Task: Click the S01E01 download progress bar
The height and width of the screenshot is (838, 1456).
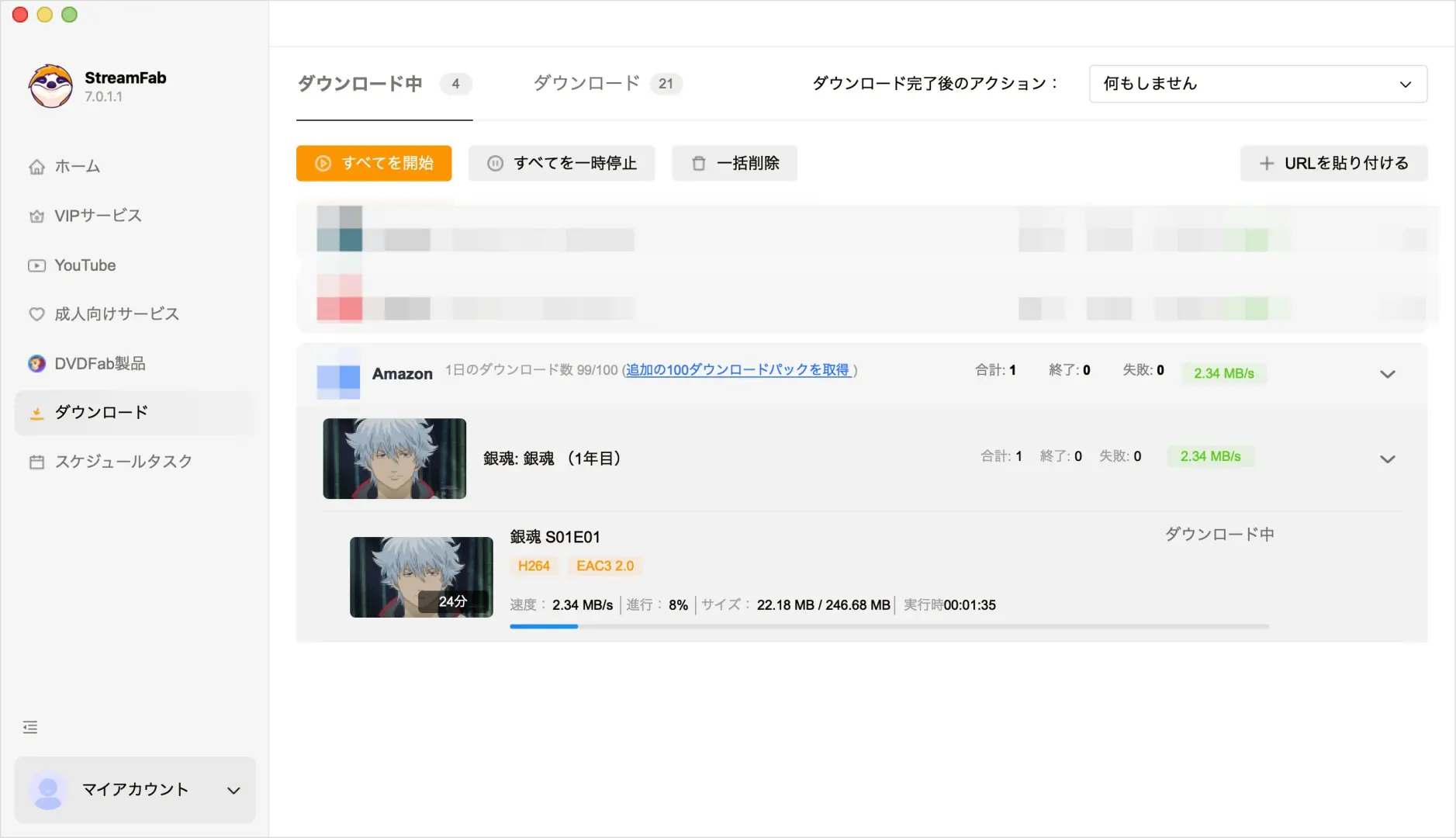Action: coord(889,626)
